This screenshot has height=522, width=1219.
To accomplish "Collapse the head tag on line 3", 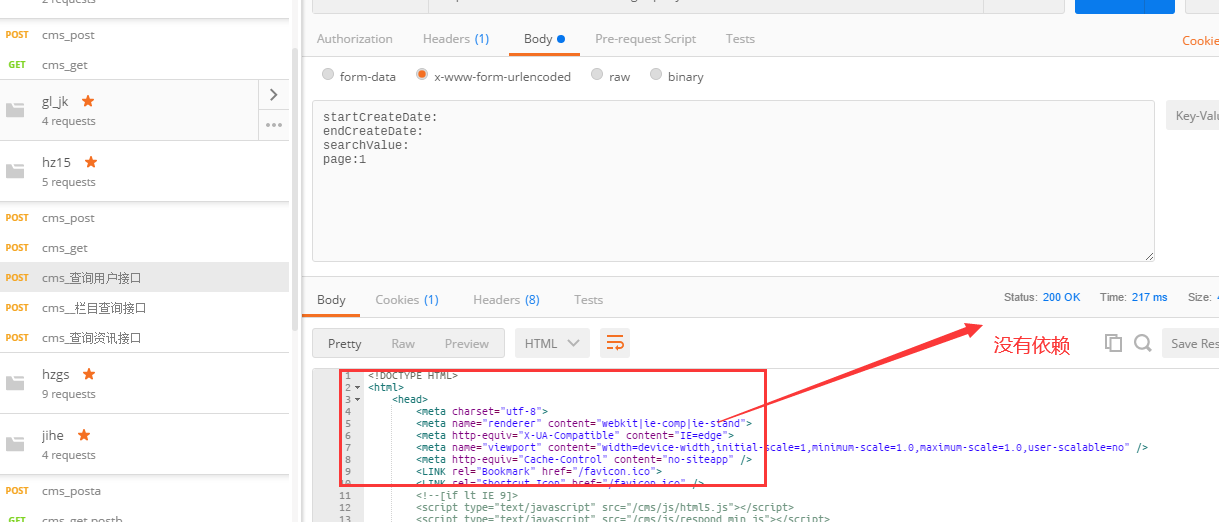I will 357,399.
